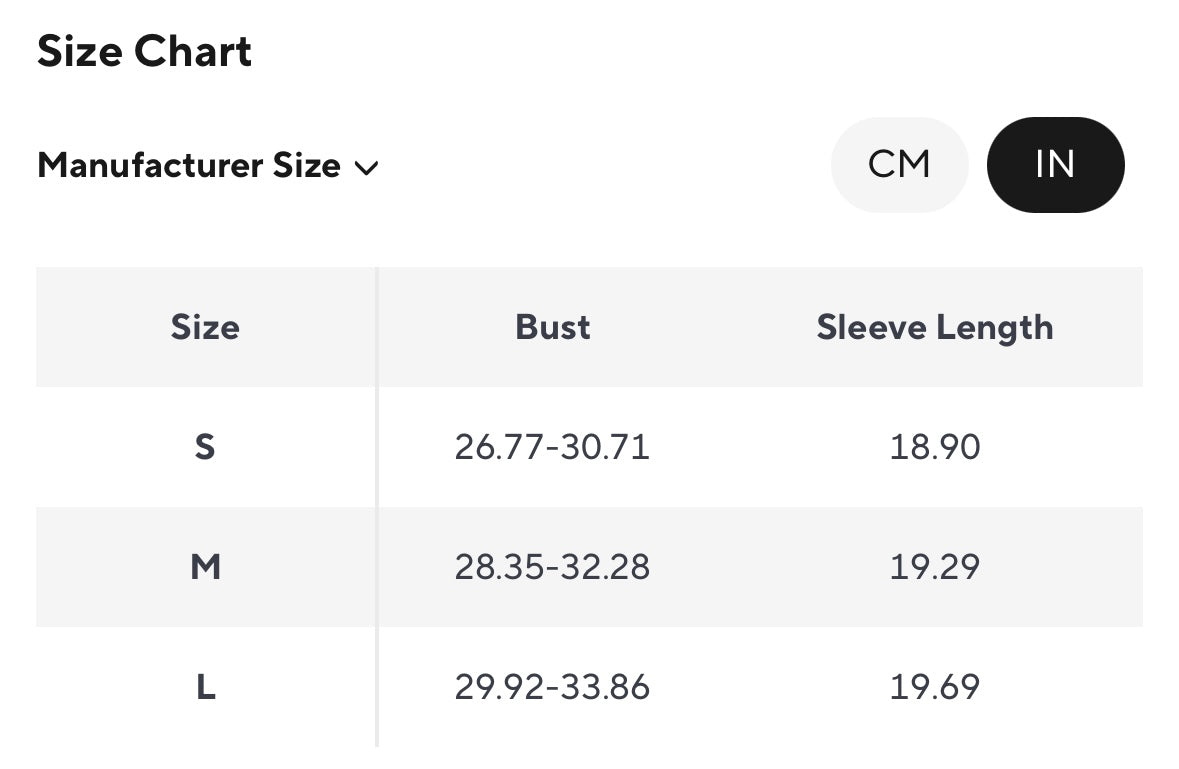Screen dimensions: 1179x769
Task: Click the Size Chart heading
Action: 144,52
